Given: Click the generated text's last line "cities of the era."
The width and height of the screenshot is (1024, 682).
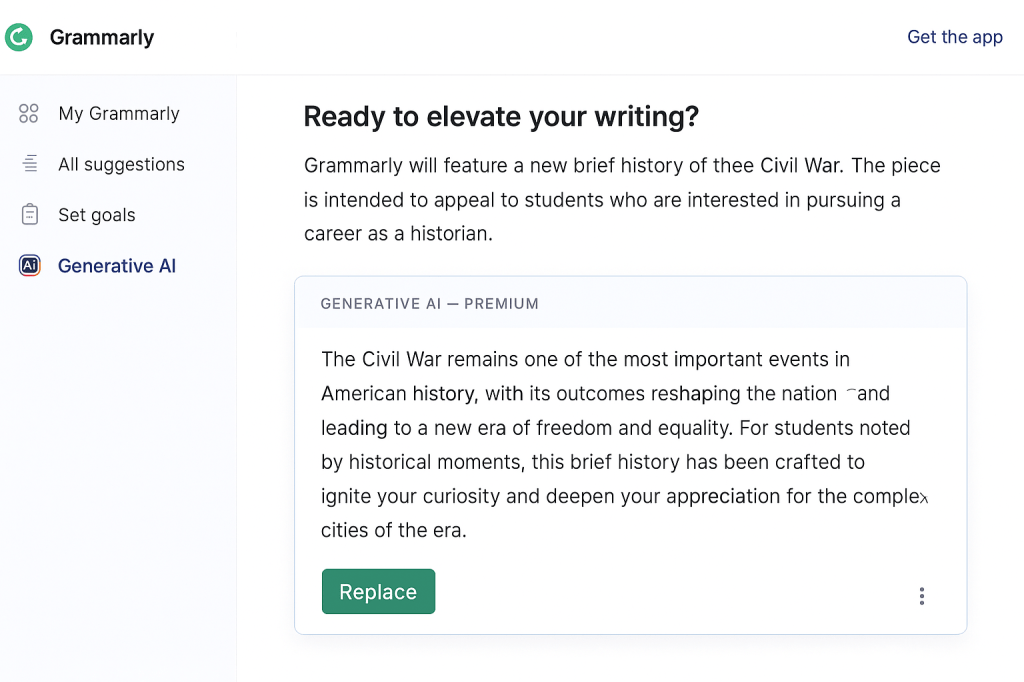Looking at the screenshot, I should point(394,530).
